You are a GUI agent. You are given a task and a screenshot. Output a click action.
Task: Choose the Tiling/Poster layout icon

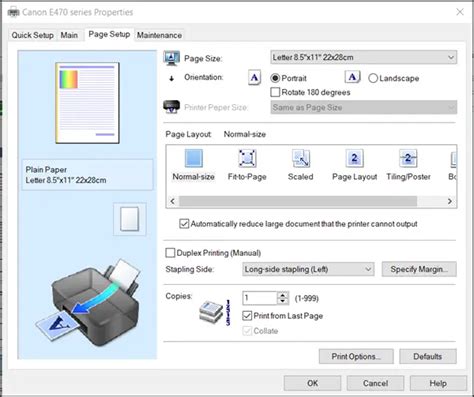tap(408, 158)
